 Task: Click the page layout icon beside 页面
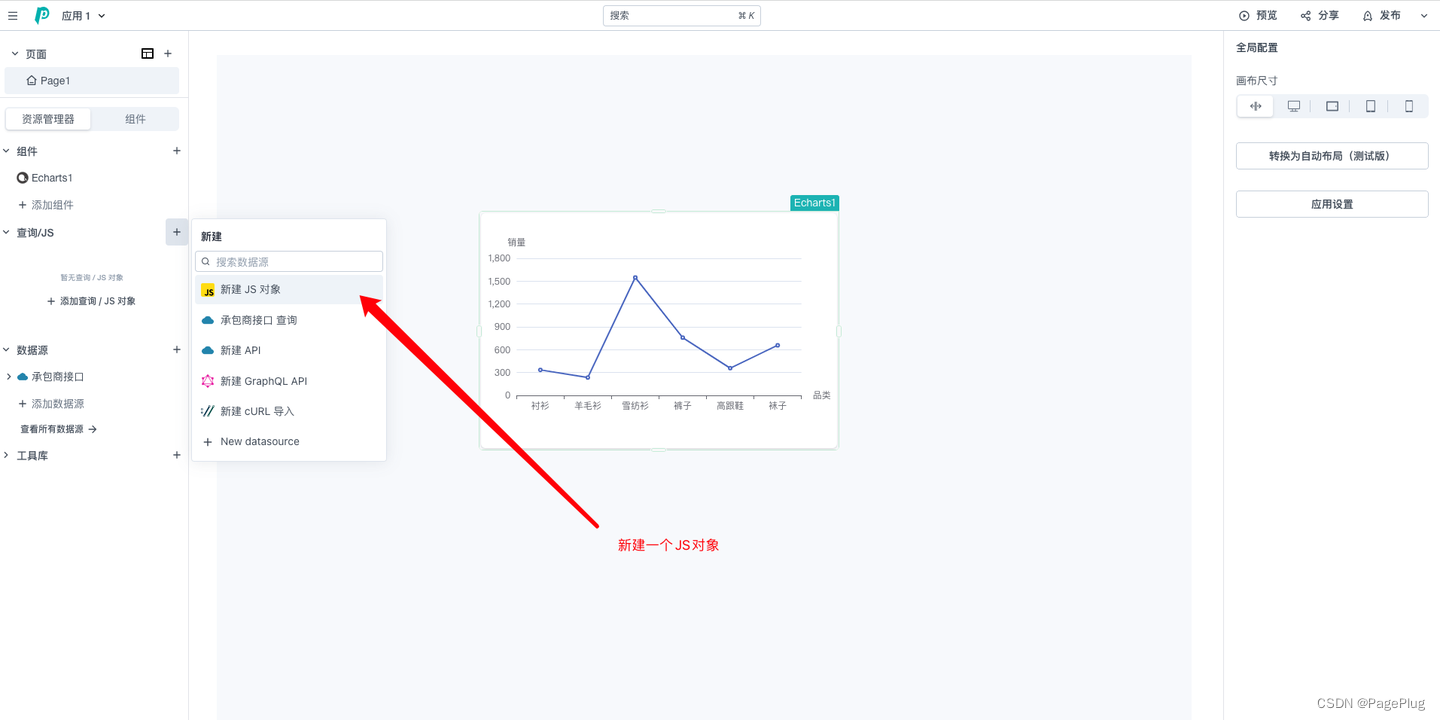[x=147, y=52]
